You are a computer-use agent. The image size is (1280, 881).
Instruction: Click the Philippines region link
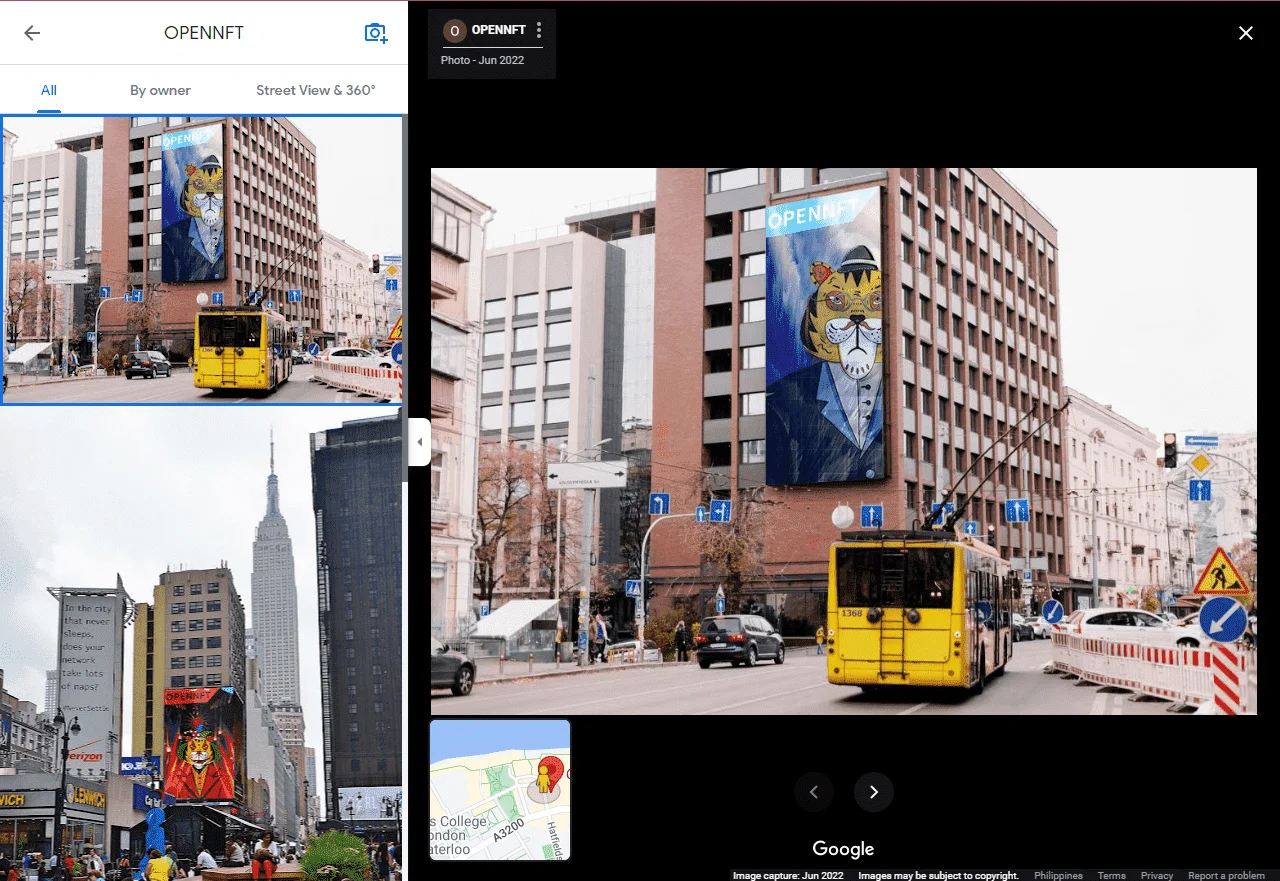1058,875
